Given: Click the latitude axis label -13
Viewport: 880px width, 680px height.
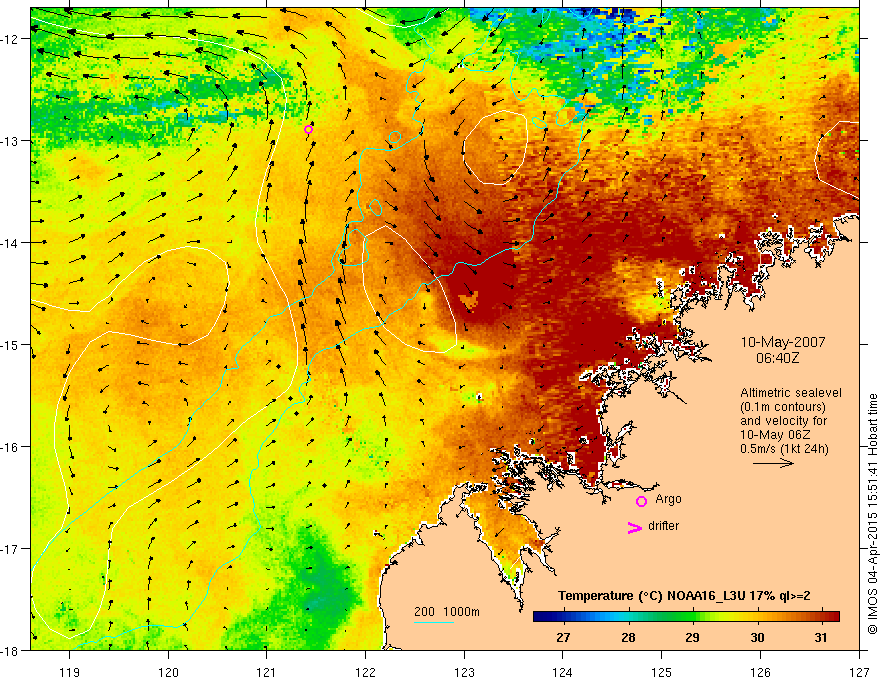Looking at the screenshot, I should [x=12, y=141].
